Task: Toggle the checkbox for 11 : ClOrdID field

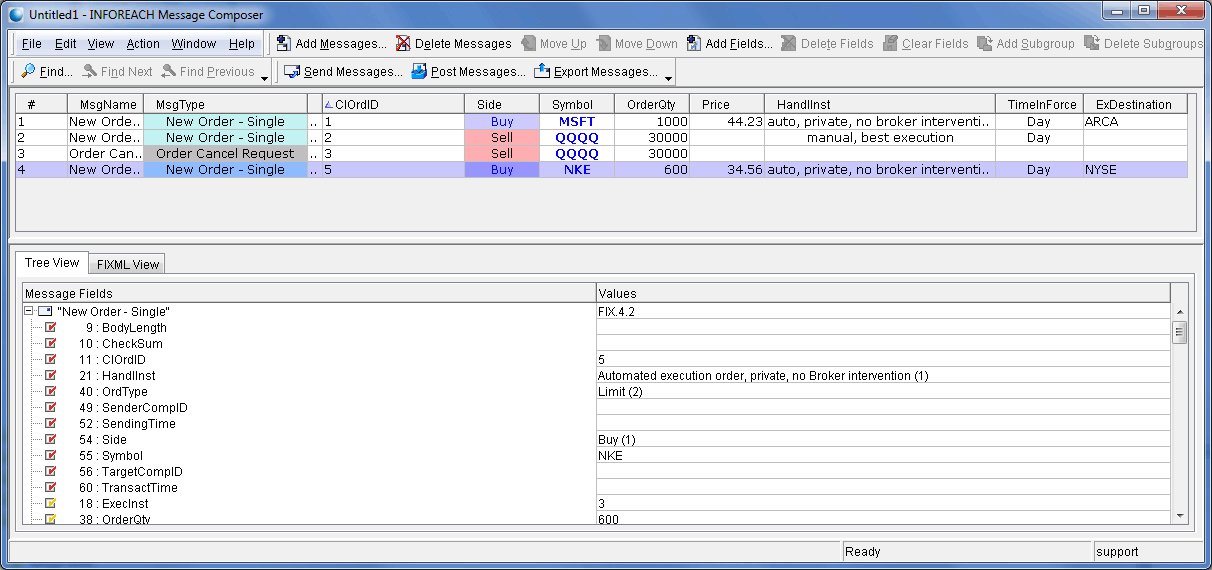Action: point(51,360)
